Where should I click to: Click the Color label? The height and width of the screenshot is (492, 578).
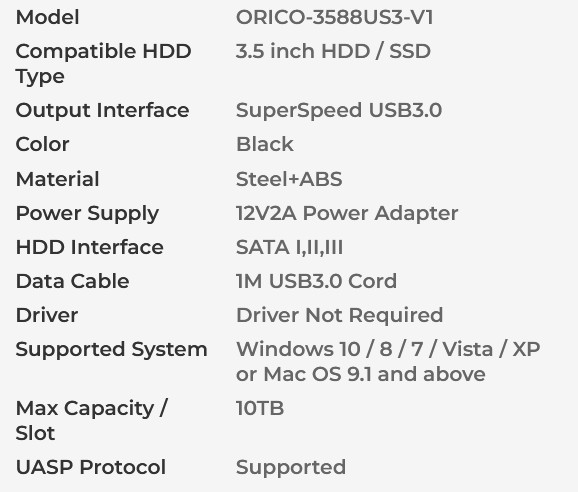[42, 144]
